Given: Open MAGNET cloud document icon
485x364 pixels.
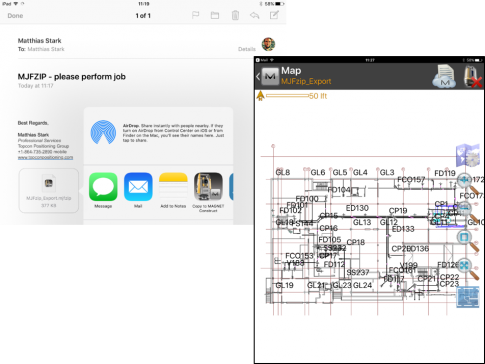Looking at the screenshot, I should [x=445, y=77].
